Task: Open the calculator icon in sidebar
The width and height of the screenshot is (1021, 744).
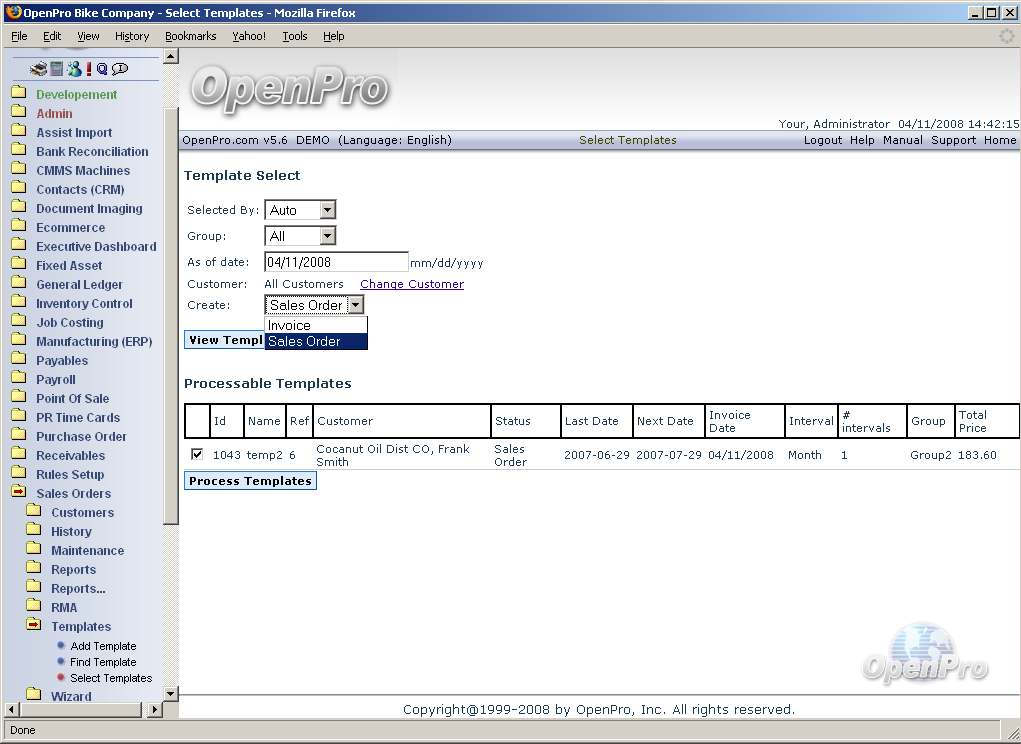Action: 57,69
